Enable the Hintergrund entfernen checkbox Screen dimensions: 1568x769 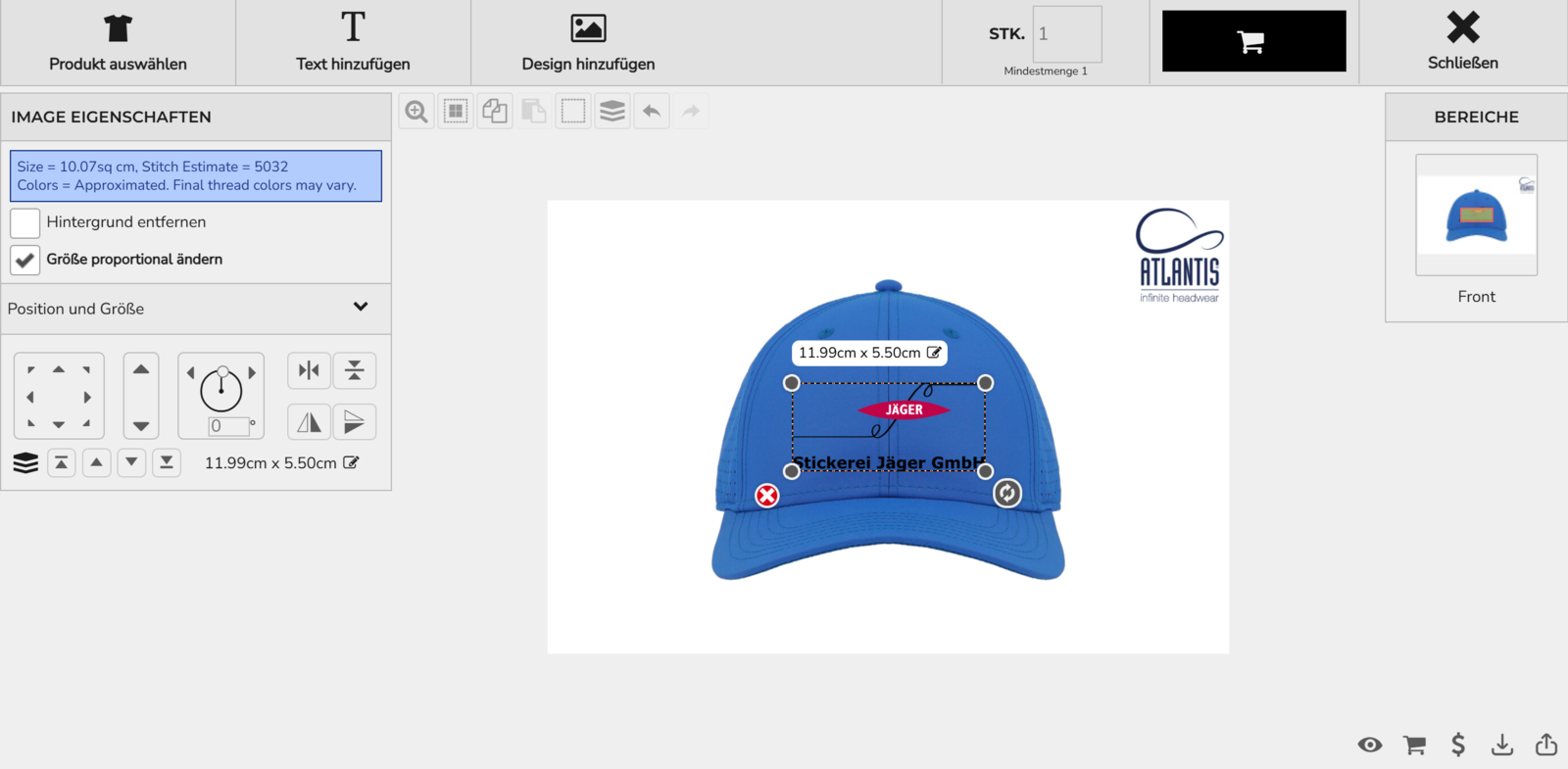[25, 222]
